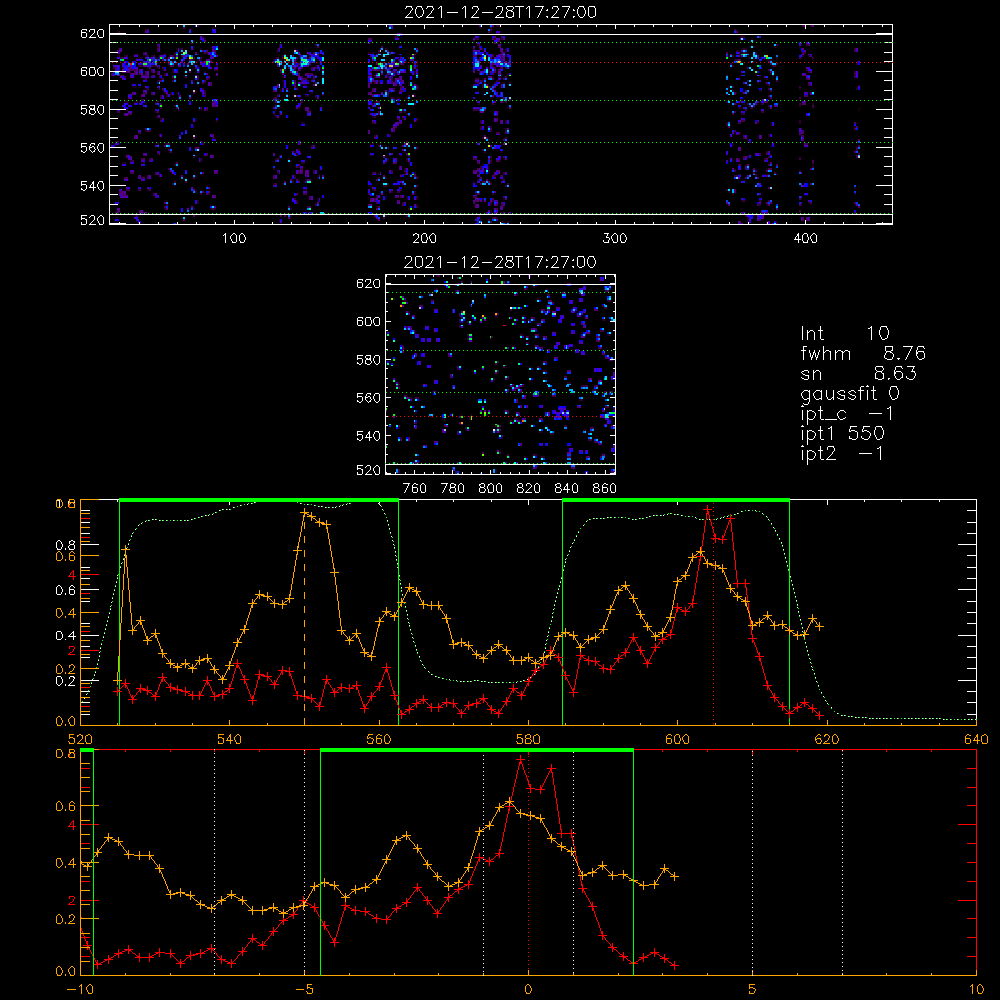Click x-axis label 640 on profile plot
The height and width of the screenshot is (1000, 1000).
coord(976,739)
